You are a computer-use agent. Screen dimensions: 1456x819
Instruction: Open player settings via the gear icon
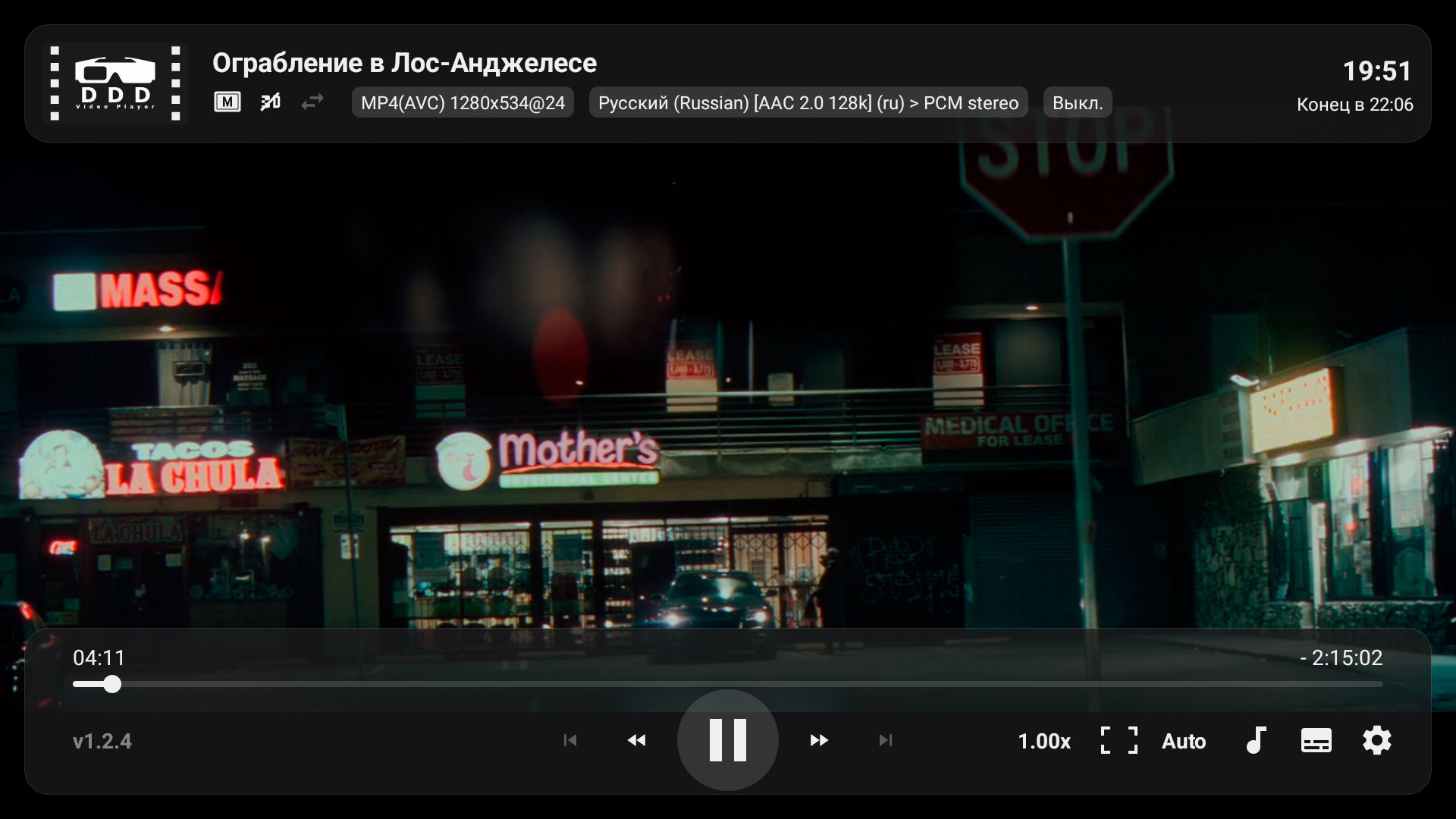click(x=1376, y=740)
